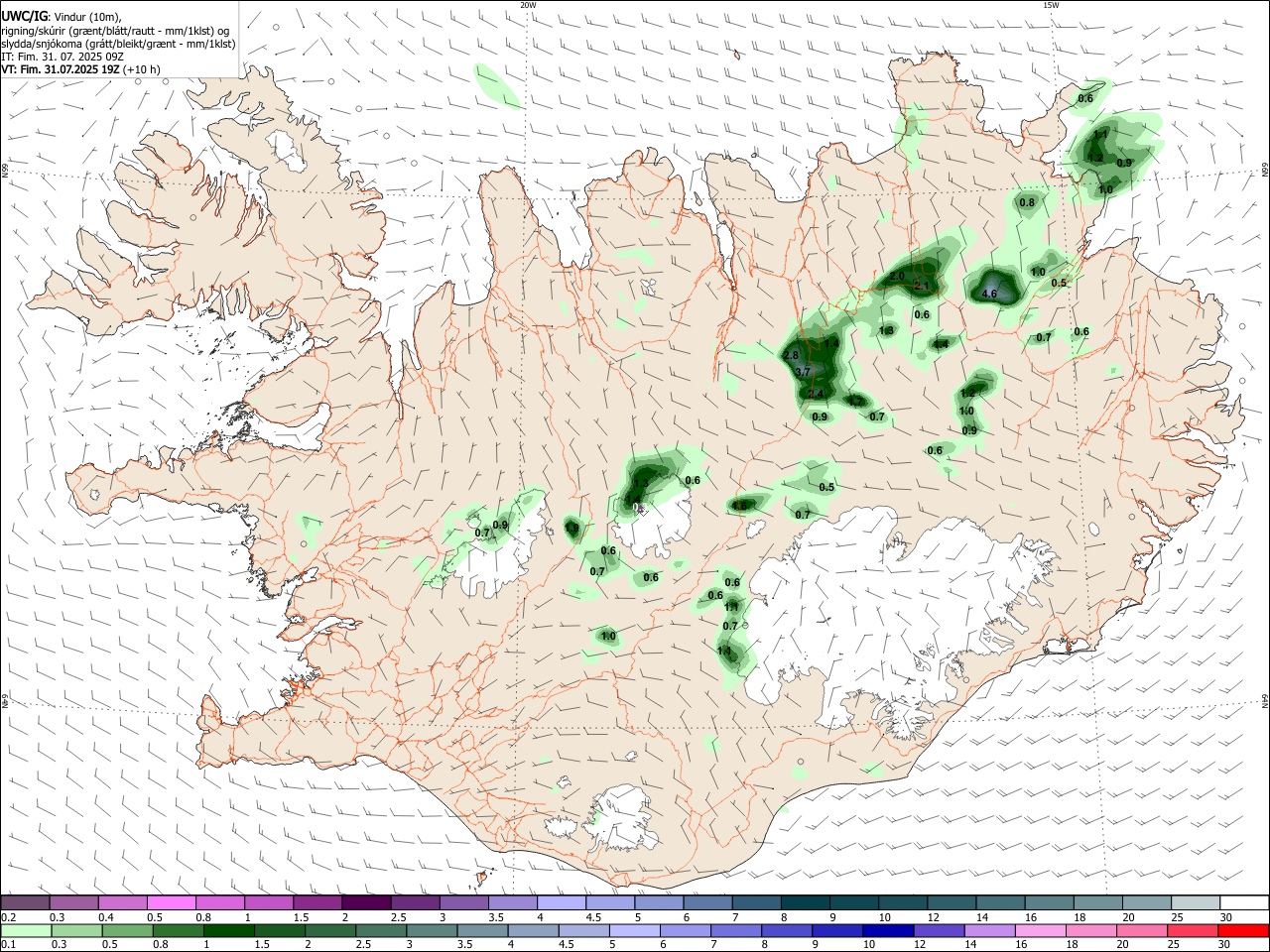Click the '0.2' label in the snow legend row
The height and width of the screenshot is (952, 1270).
(8, 917)
